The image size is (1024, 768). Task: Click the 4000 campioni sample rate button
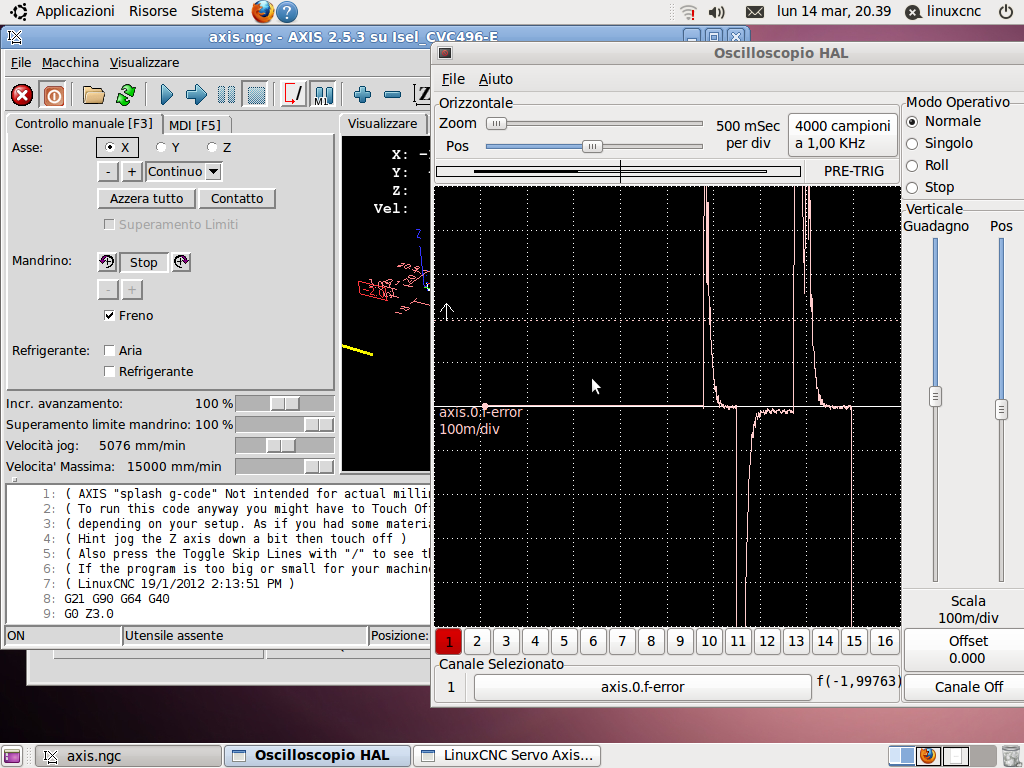click(x=842, y=135)
